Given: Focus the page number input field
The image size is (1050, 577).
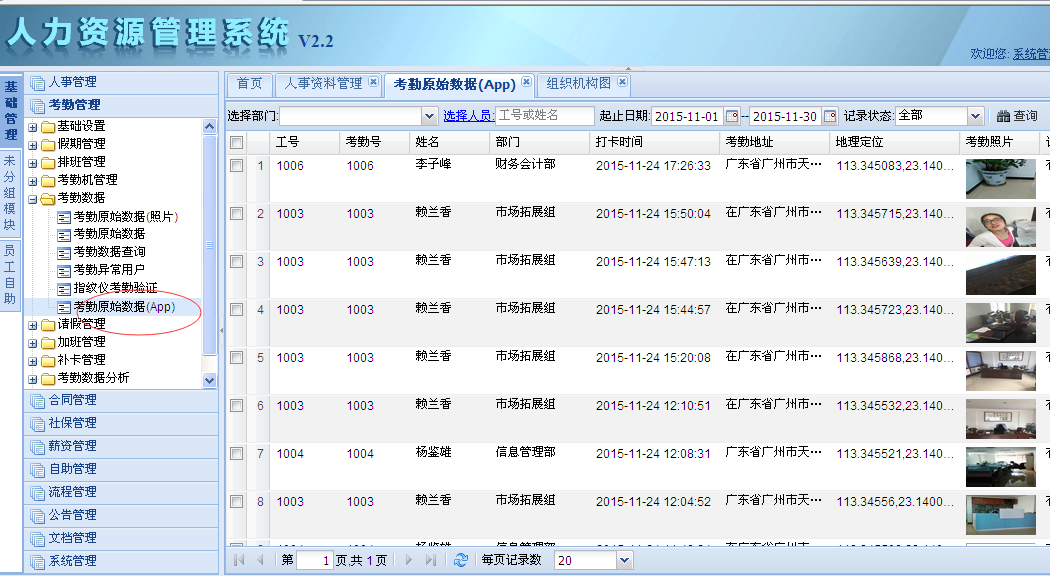Looking at the screenshot, I should click(315, 560).
